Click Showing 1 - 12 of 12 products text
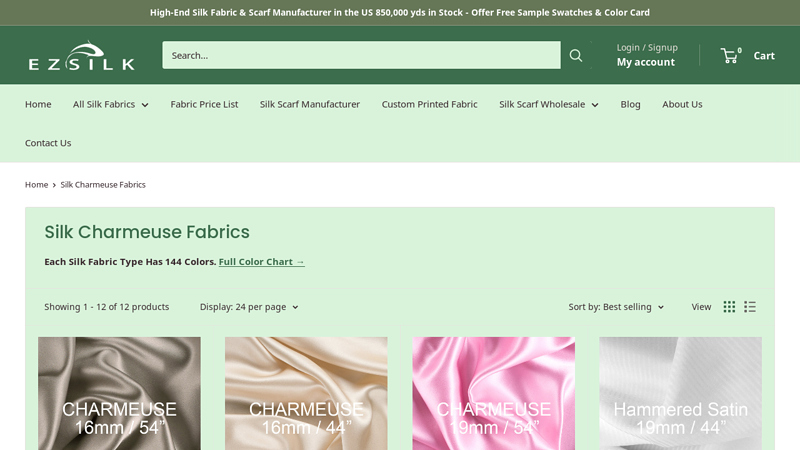The height and width of the screenshot is (450, 800). [107, 307]
